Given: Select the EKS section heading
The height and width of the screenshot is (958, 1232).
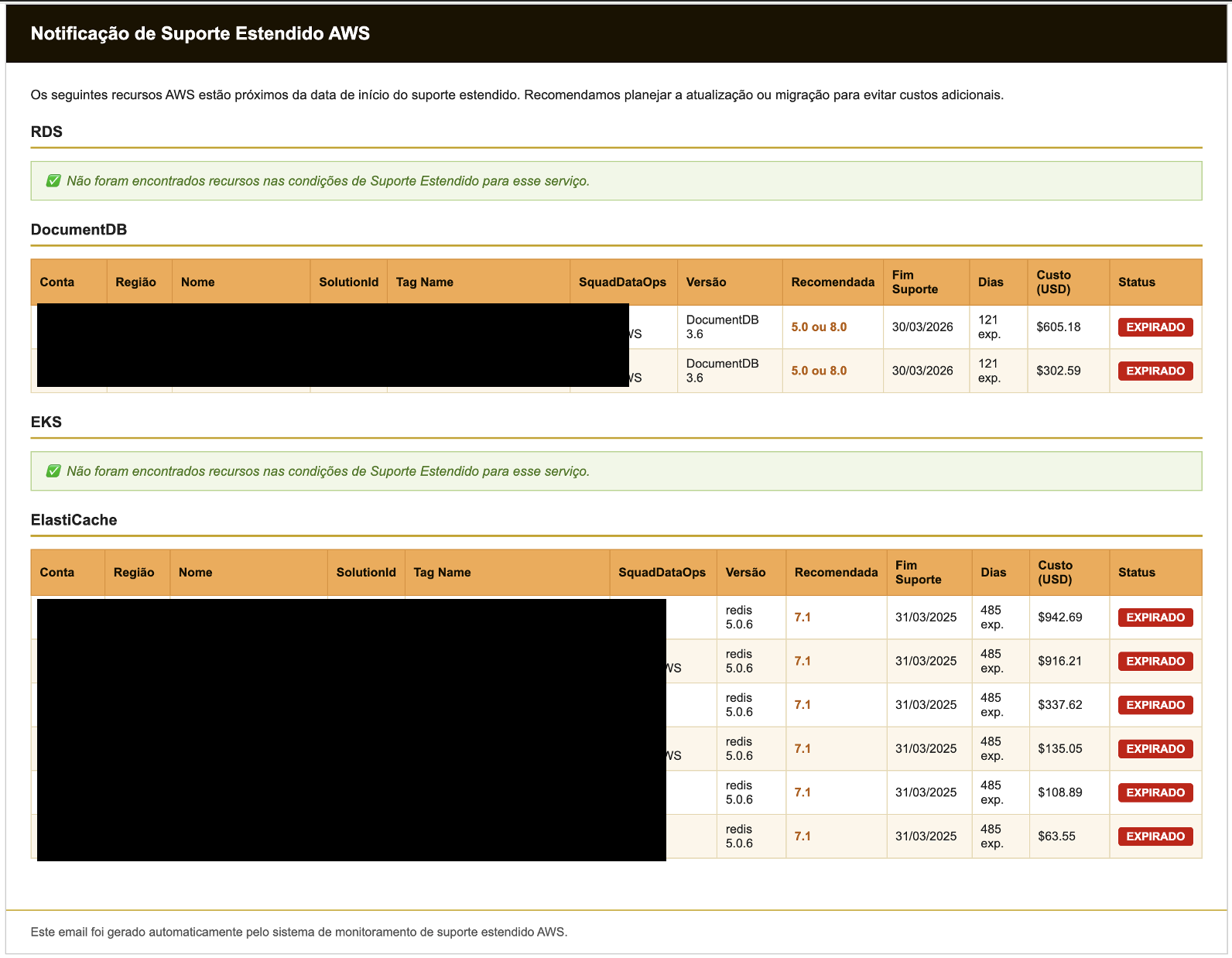Looking at the screenshot, I should (46, 422).
